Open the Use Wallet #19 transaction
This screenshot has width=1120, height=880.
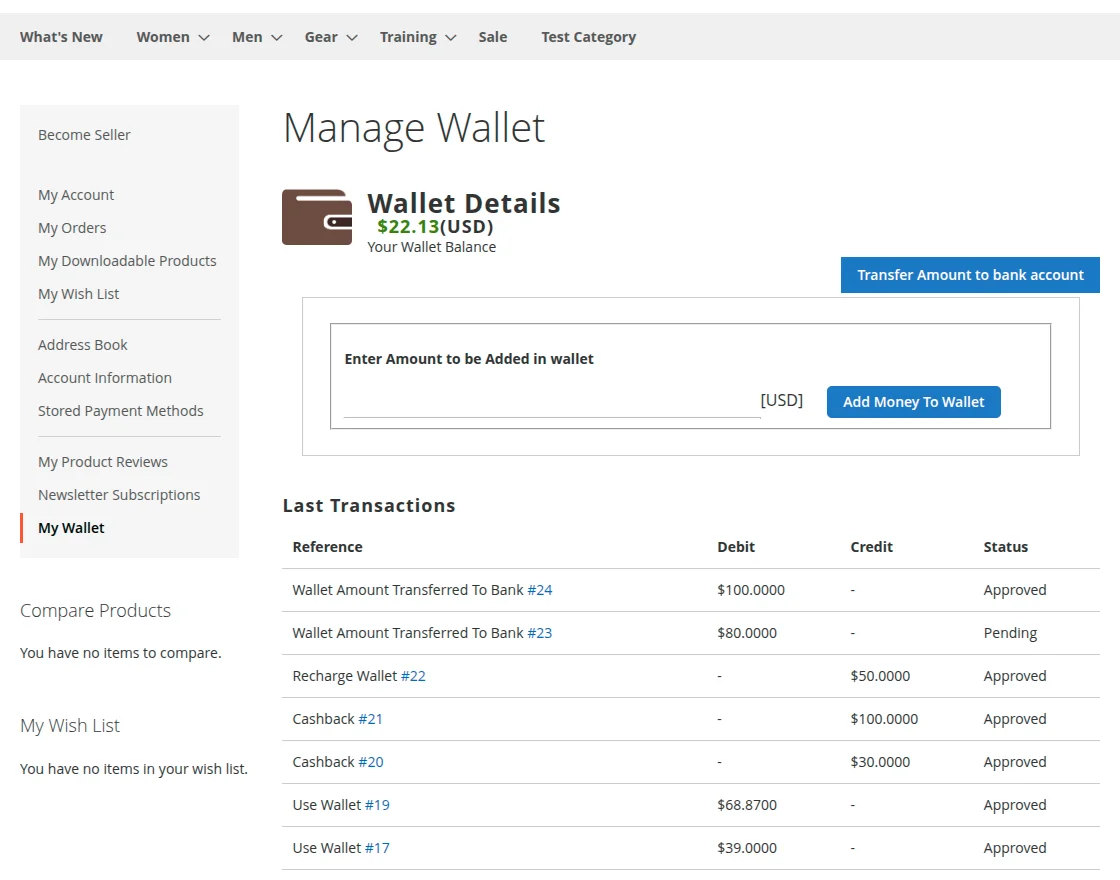(378, 804)
